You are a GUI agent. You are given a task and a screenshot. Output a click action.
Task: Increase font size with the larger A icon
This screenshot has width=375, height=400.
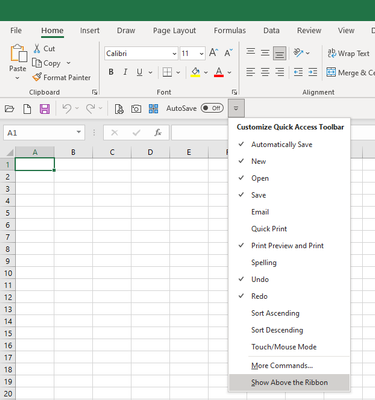click(213, 53)
